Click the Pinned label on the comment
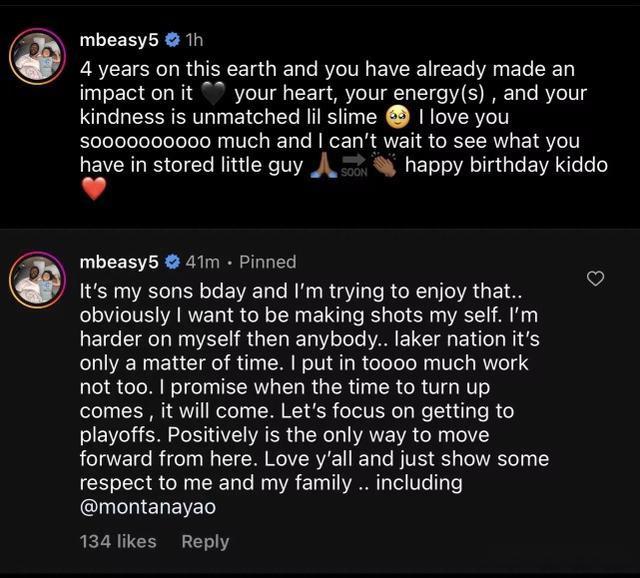 coord(267,262)
